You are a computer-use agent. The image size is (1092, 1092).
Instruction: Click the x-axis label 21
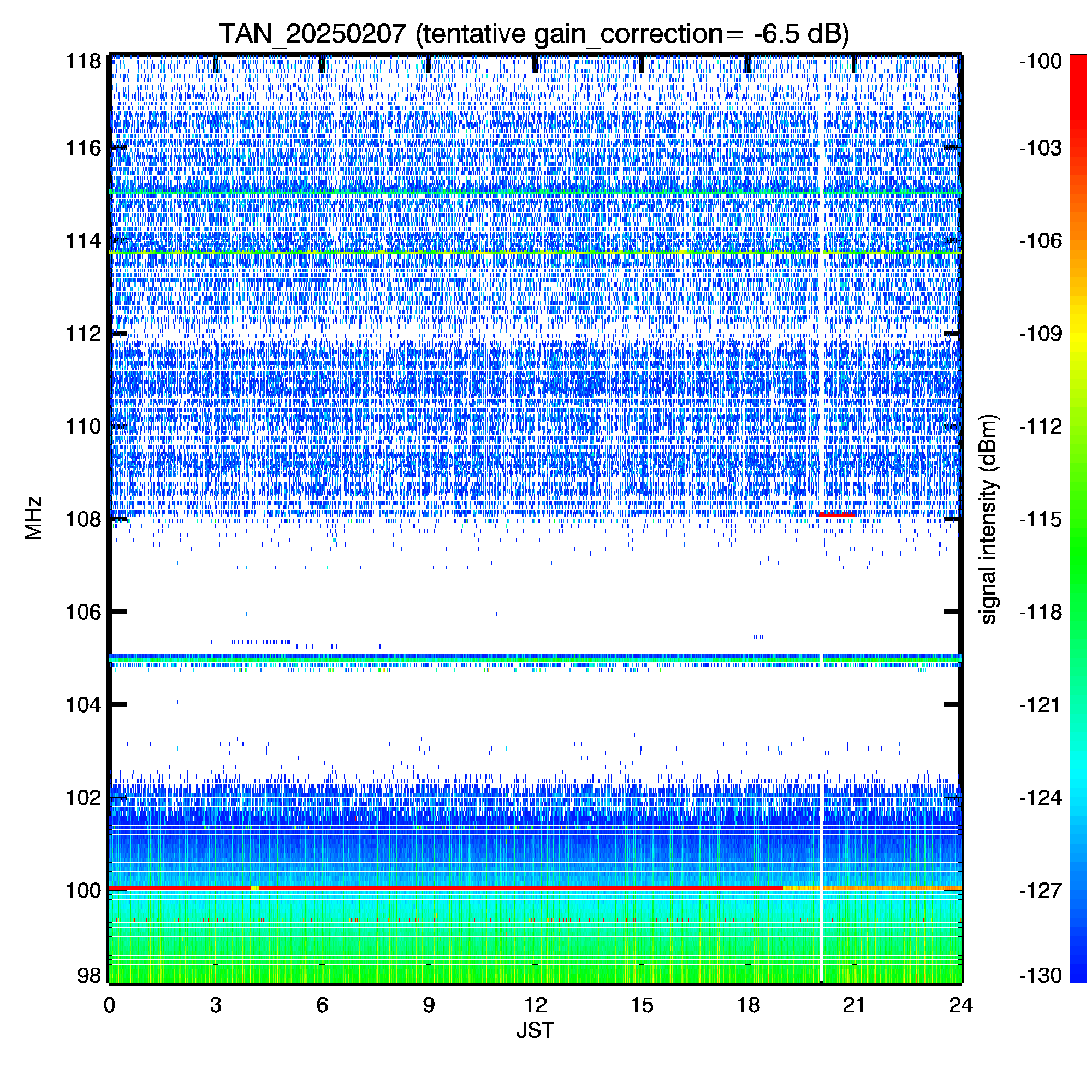click(x=854, y=1006)
